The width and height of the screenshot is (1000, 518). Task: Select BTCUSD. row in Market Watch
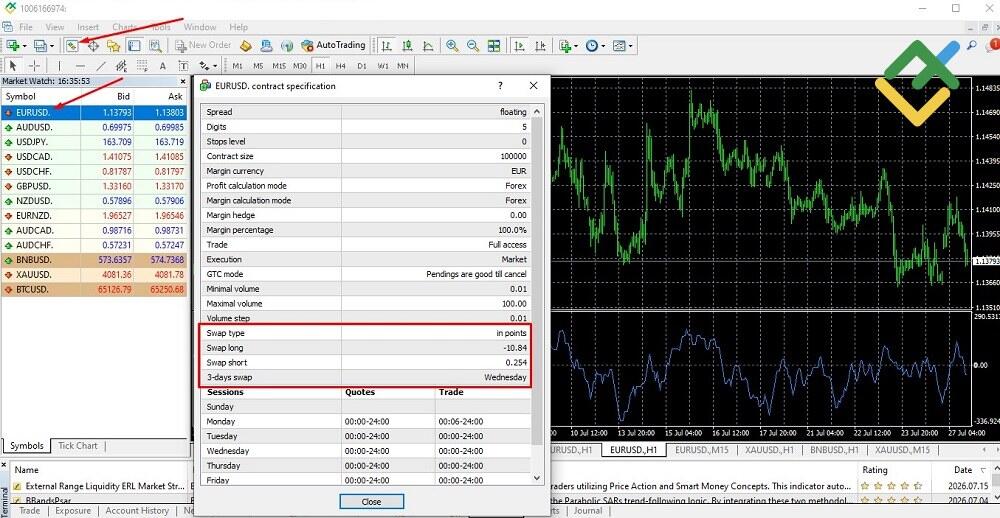[95, 290]
